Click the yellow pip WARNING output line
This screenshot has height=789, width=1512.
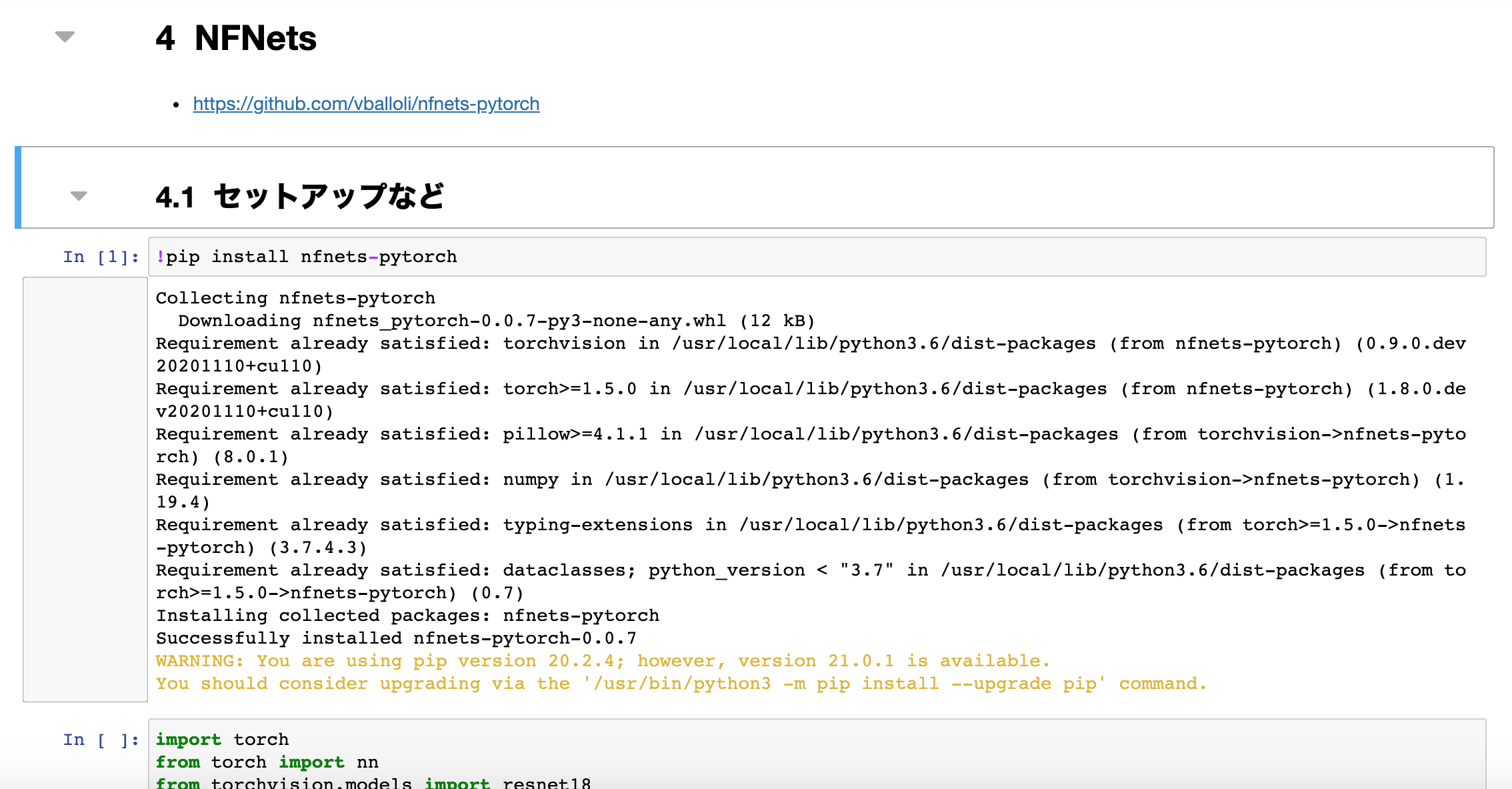click(603, 661)
